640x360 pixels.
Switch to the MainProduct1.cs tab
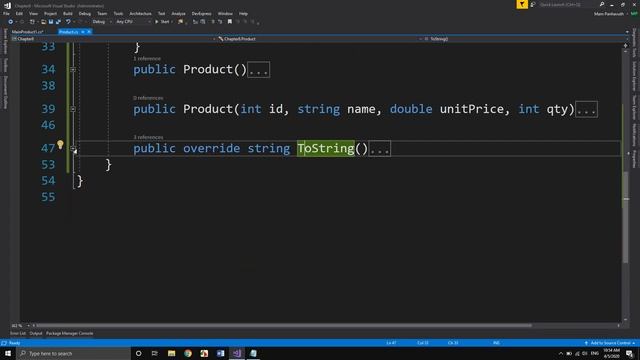pos(27,32)
